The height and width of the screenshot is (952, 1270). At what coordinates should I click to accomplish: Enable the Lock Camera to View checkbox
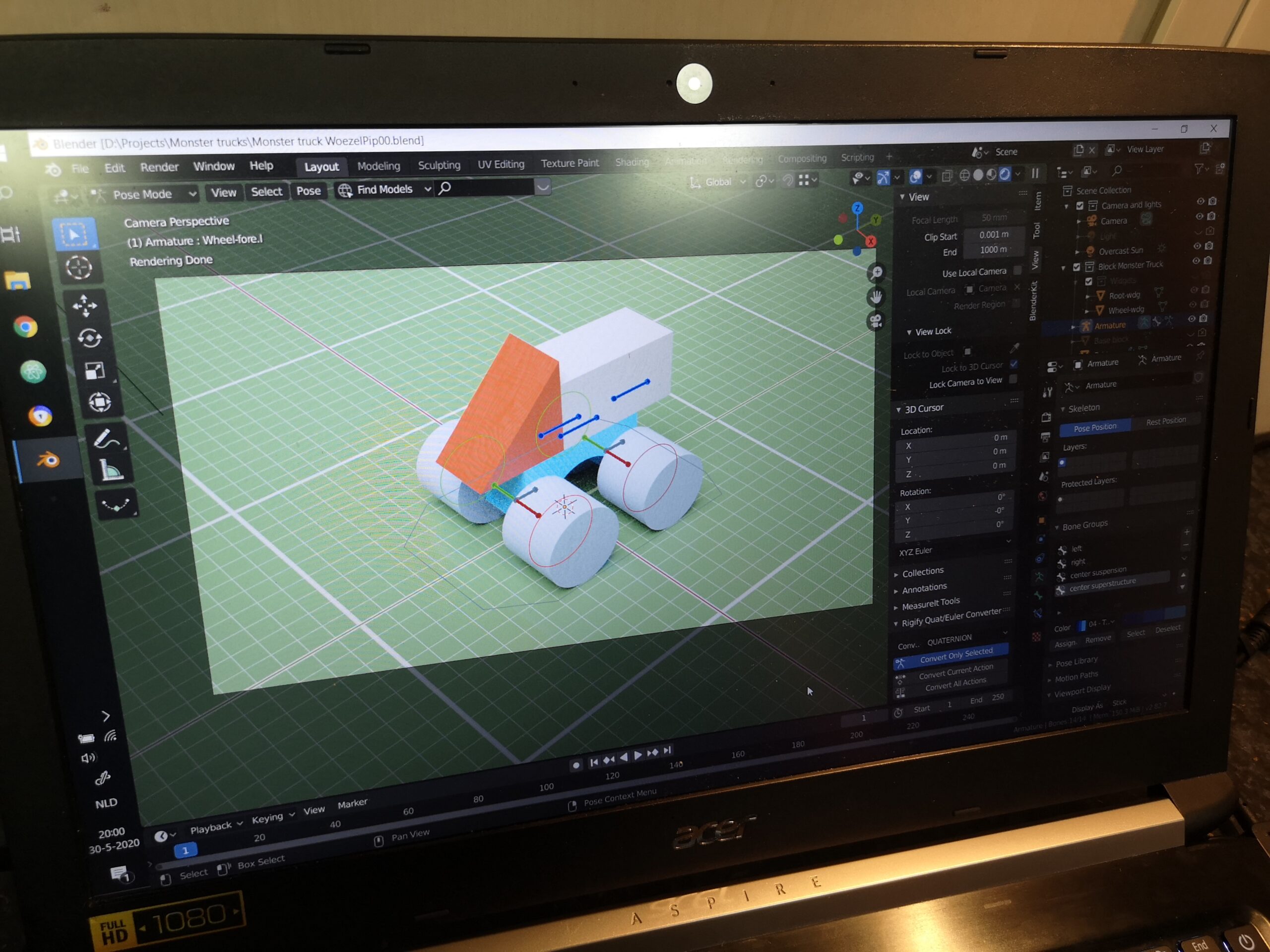click(x=1013, y=379)
